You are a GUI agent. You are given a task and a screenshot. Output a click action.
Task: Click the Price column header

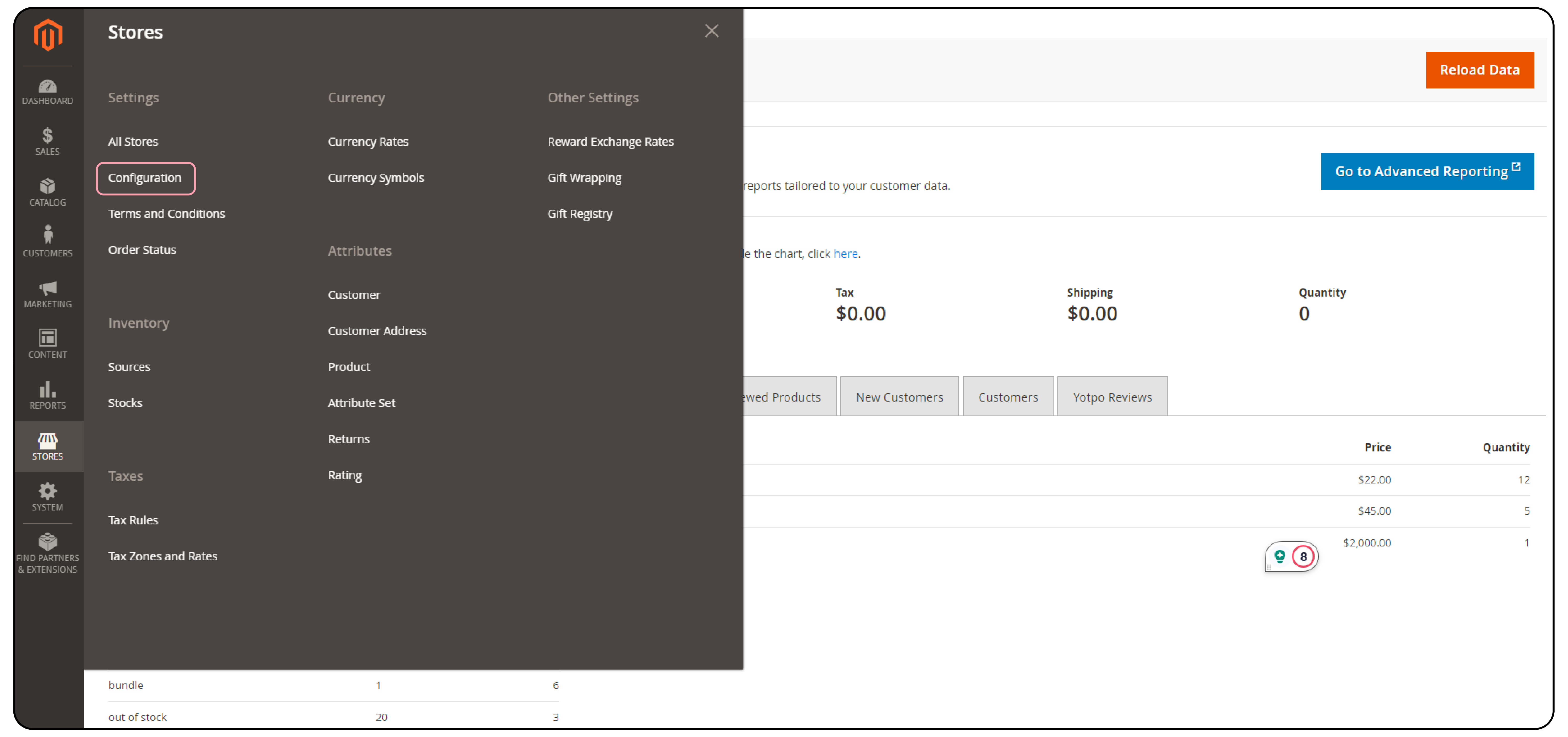tap(1377, 447)
